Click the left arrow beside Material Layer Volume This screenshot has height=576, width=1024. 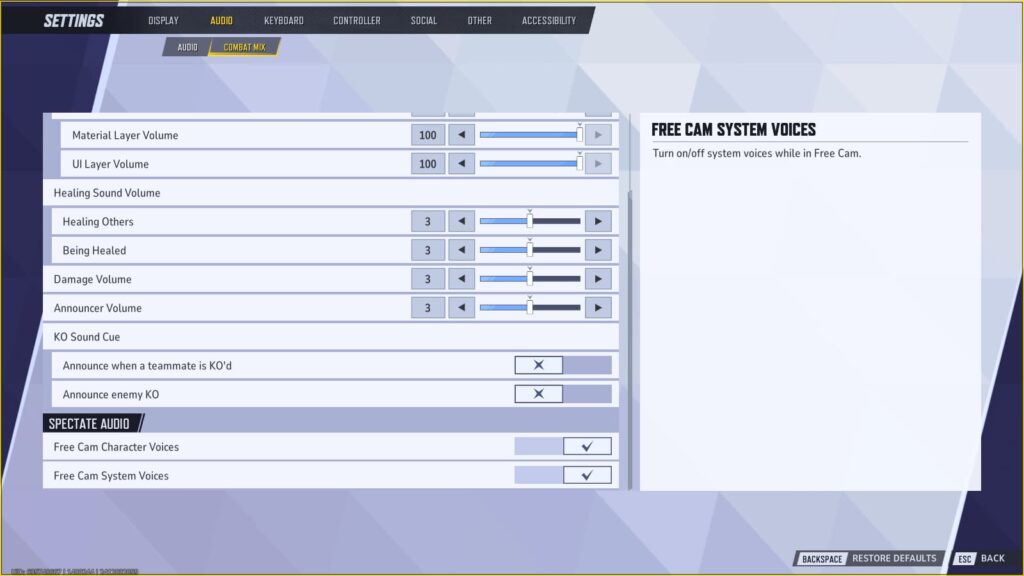click(x=461, y=134)
